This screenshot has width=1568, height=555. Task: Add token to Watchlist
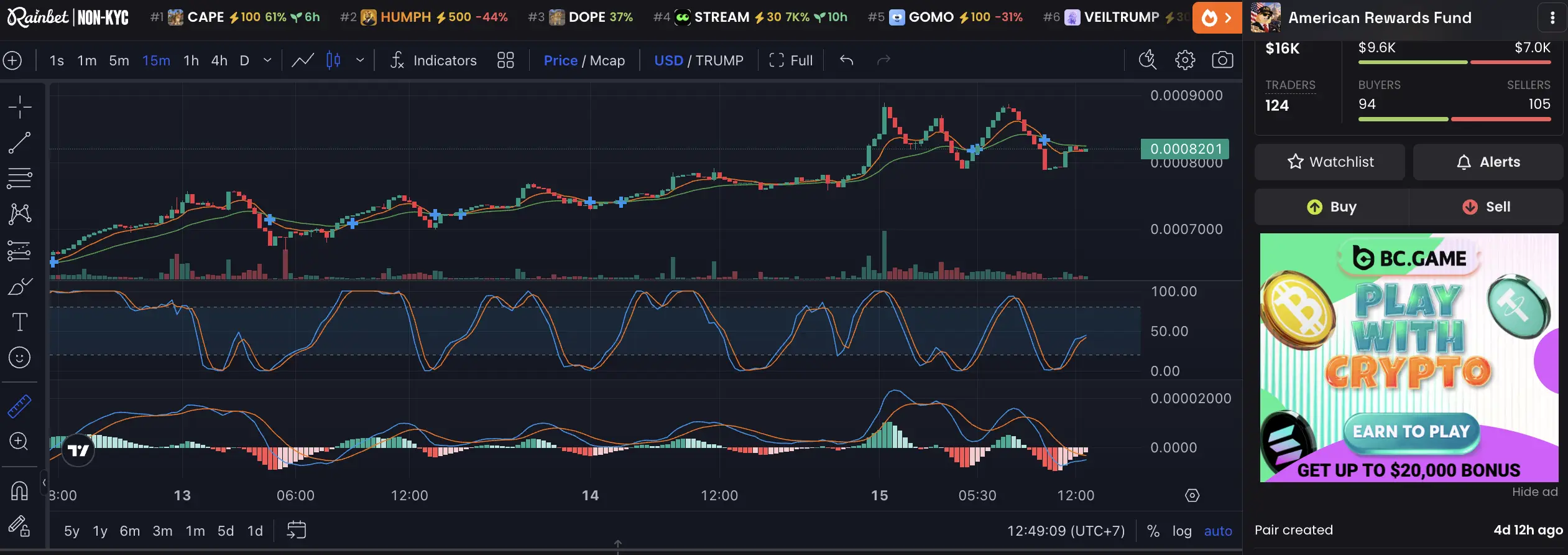tap(1330, 162)
